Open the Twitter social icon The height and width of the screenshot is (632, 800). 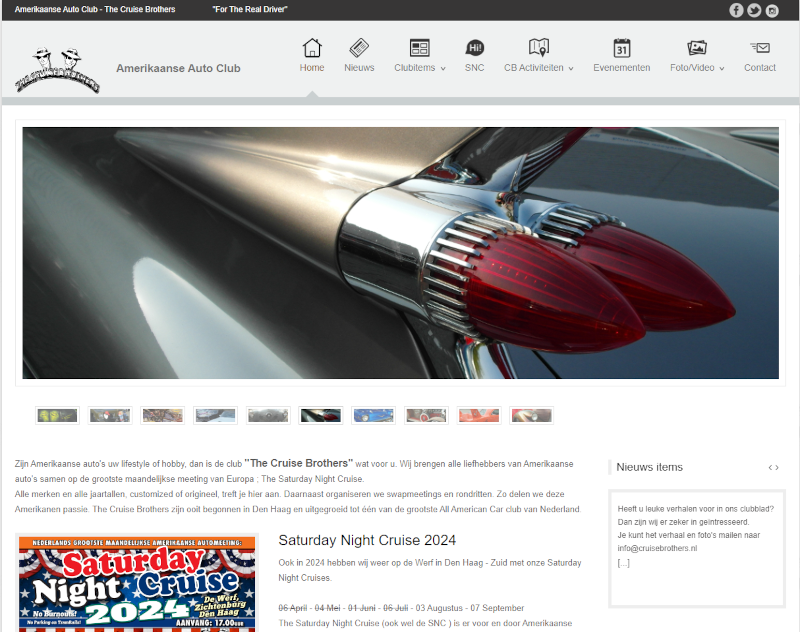[x=754, y=10]
